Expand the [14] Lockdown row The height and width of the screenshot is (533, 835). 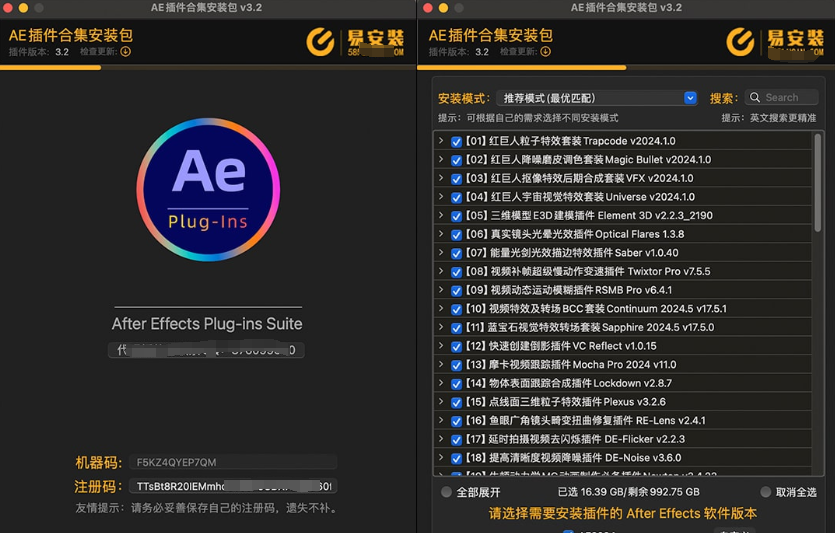pyautogui.click(x=441, y=383)
